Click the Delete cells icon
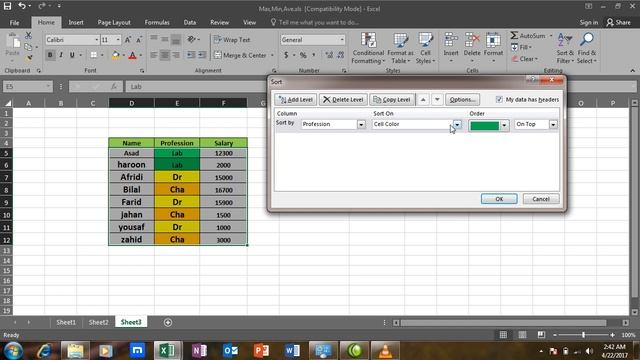The width and height of the screenshot is (640, 360). point(472,41)
